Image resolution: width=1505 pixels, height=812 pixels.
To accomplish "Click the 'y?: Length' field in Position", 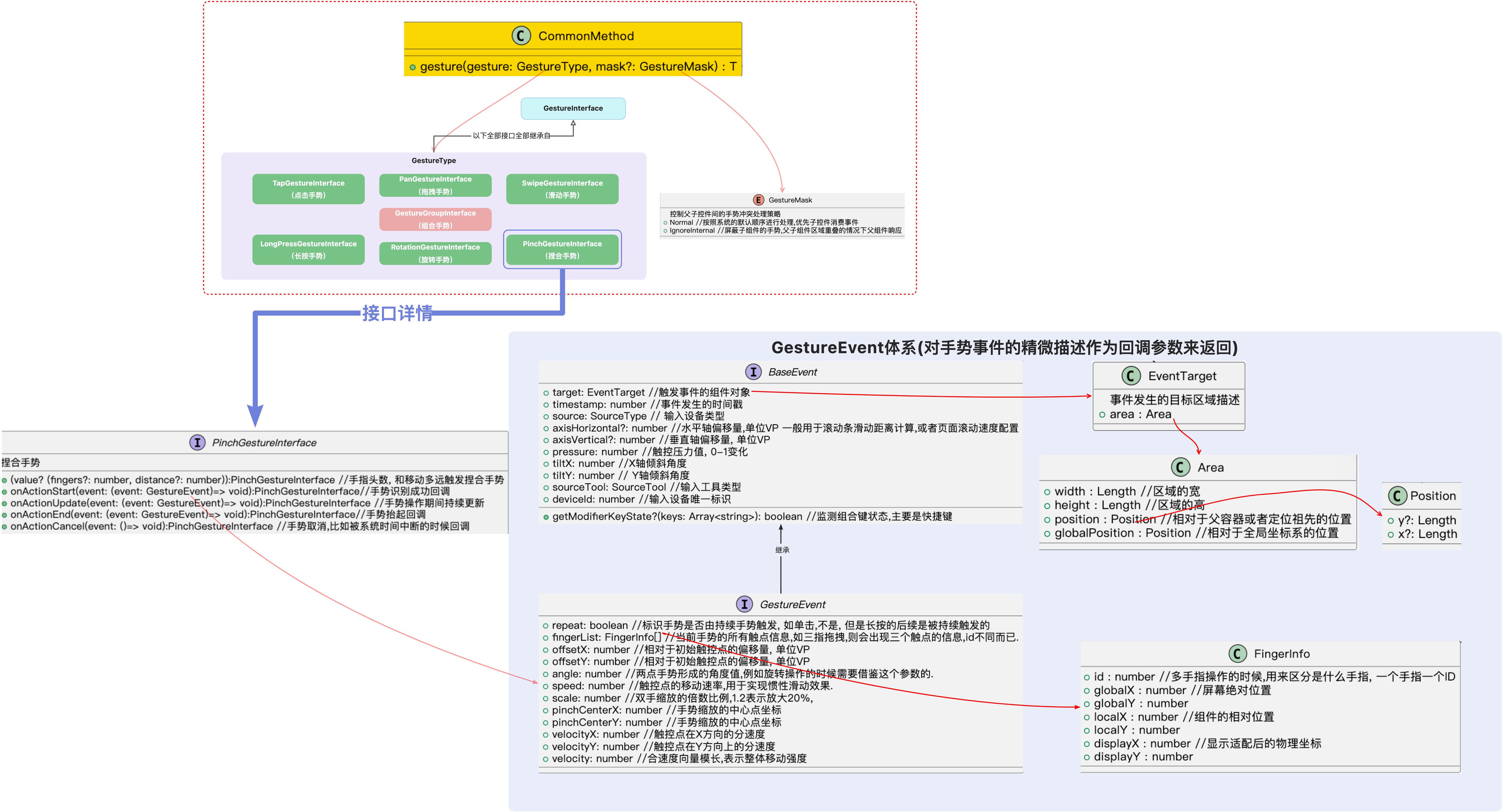I will 1421,521.
